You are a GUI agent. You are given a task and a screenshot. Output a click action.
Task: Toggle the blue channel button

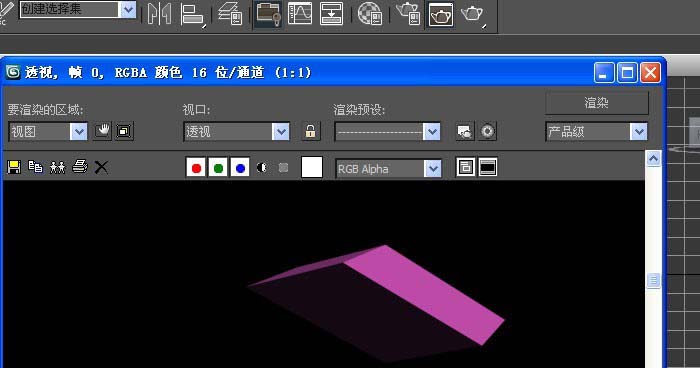click(x=240, y=167)
